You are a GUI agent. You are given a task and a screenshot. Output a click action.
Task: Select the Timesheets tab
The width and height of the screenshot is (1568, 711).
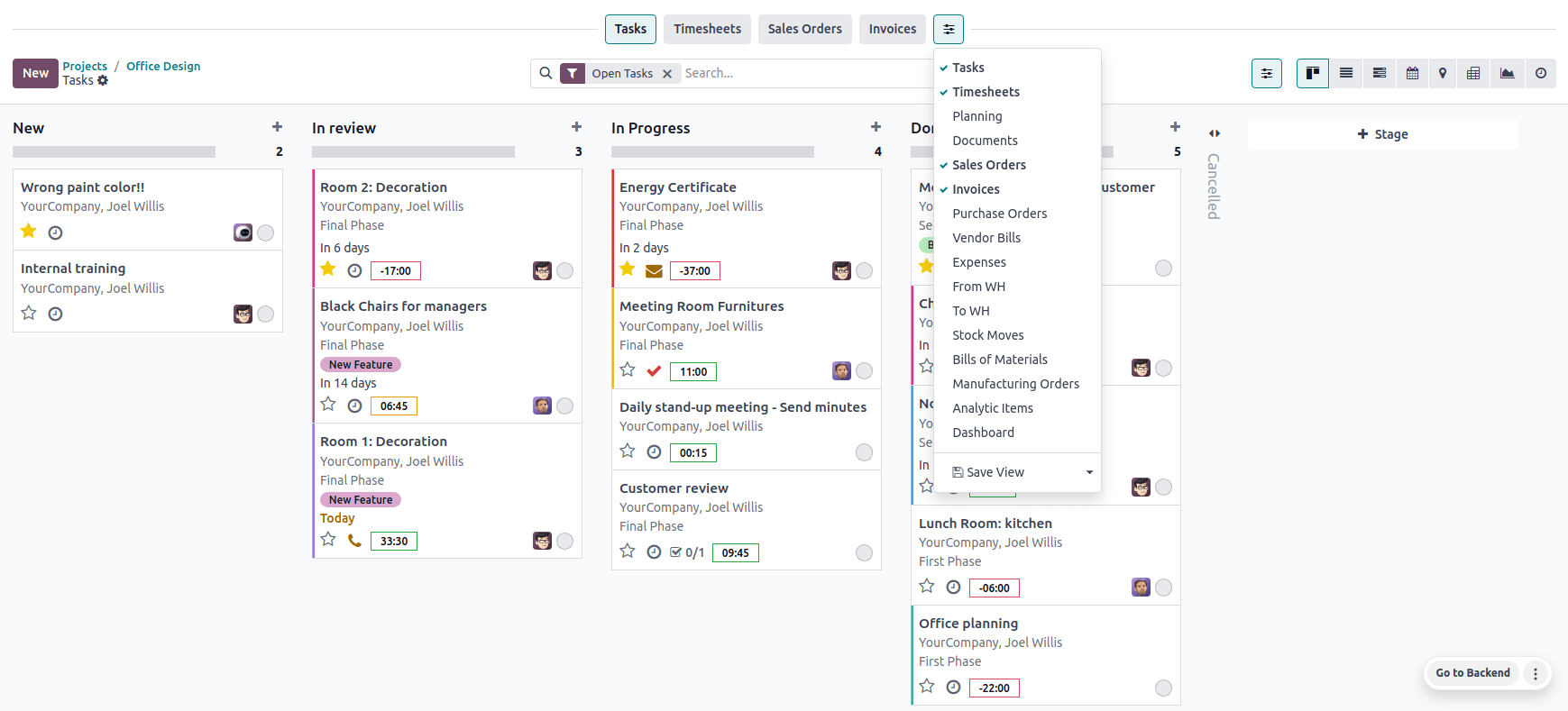point(707,29)
